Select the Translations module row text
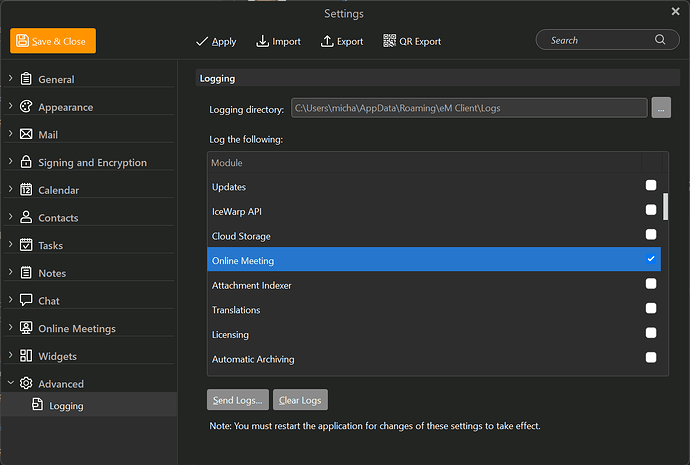 tap(236, 310)
